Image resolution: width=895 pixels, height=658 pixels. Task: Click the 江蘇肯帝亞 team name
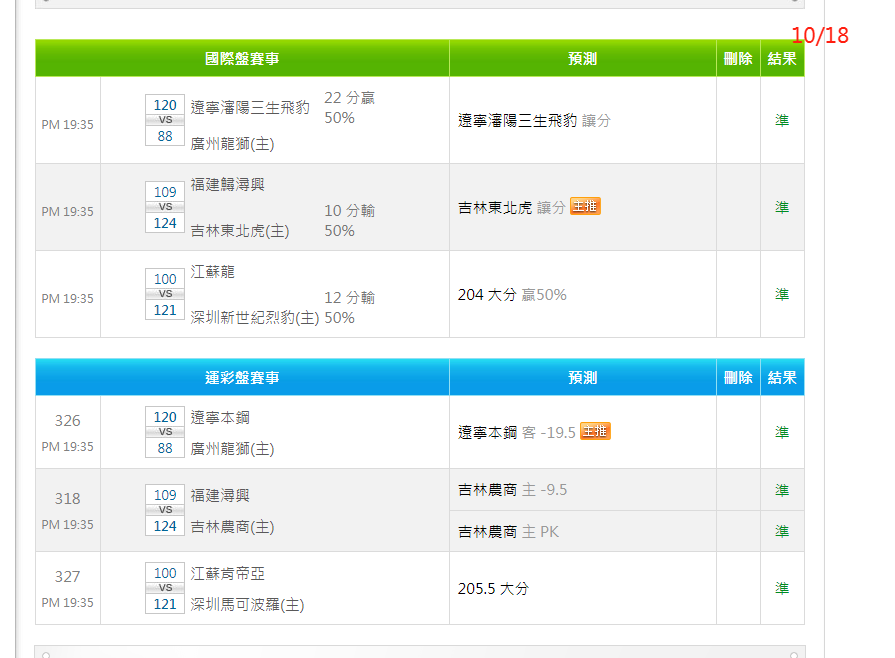tap(228, 574)
